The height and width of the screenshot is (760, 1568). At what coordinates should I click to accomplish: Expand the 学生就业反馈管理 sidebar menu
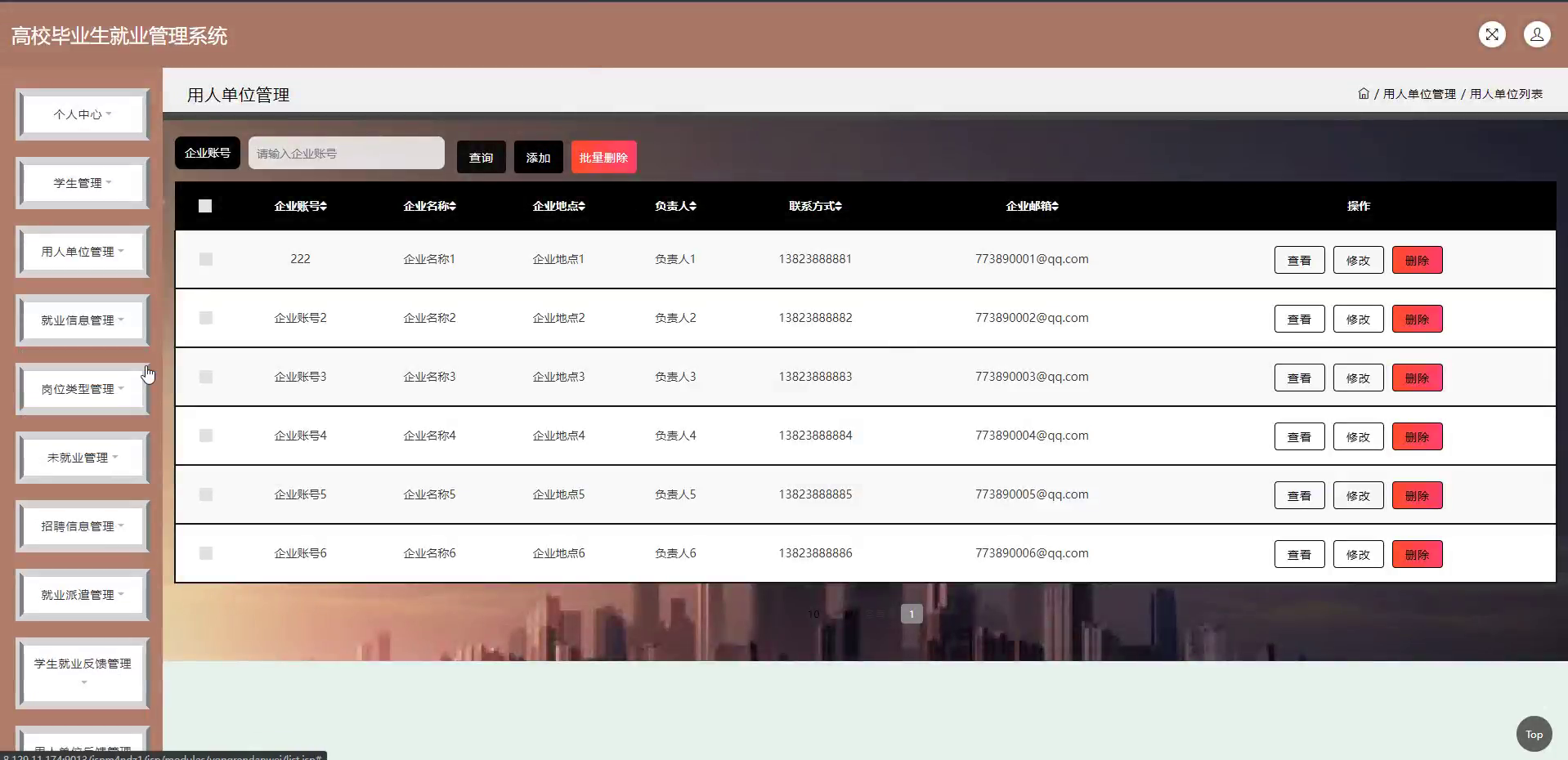(83, 673)
